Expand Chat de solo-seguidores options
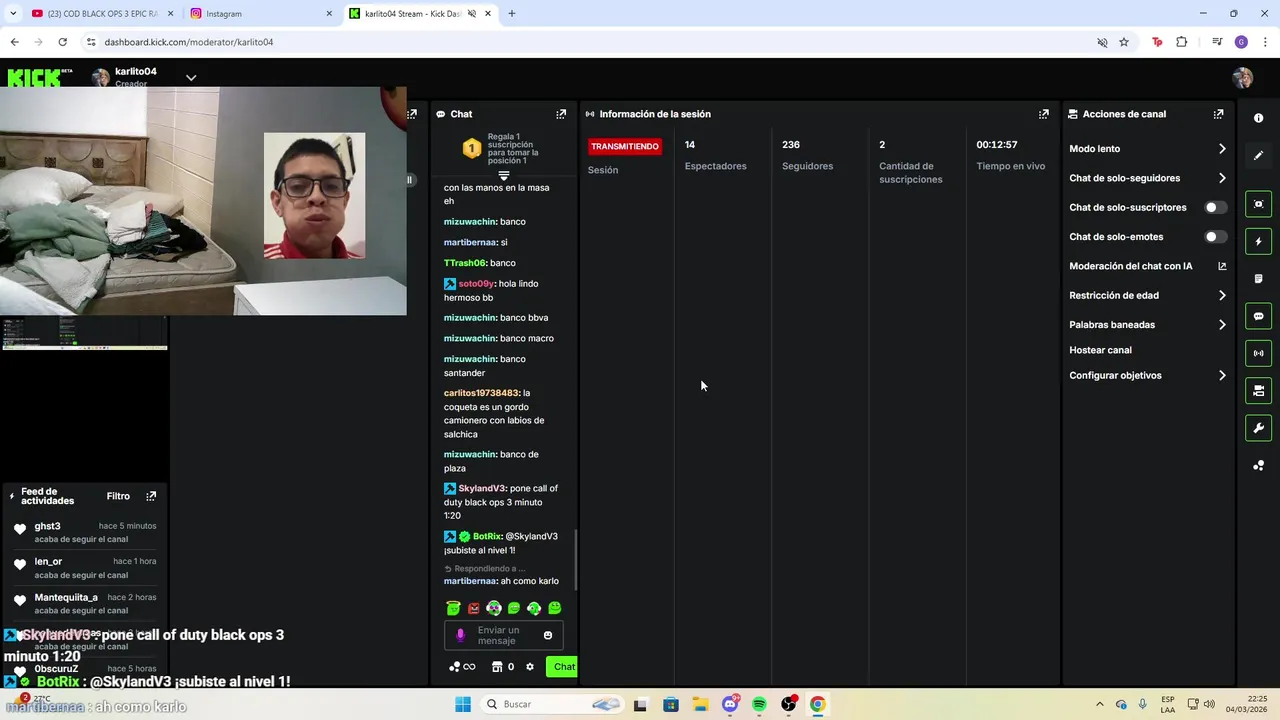This screenshot has width=1280, height=720. click(x=1222, y=178)
